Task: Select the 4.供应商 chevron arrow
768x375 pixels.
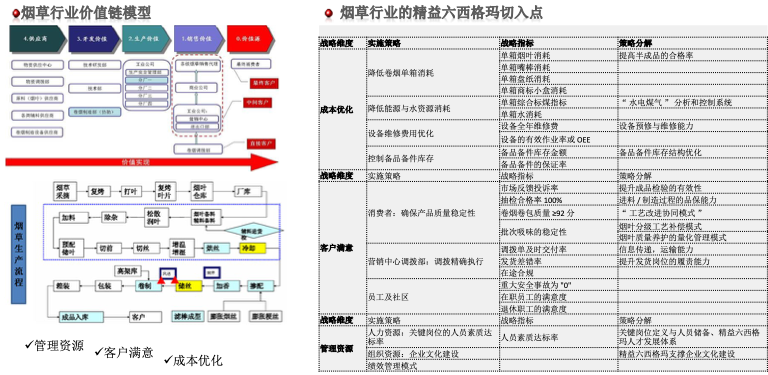Action: pos(38,39)
